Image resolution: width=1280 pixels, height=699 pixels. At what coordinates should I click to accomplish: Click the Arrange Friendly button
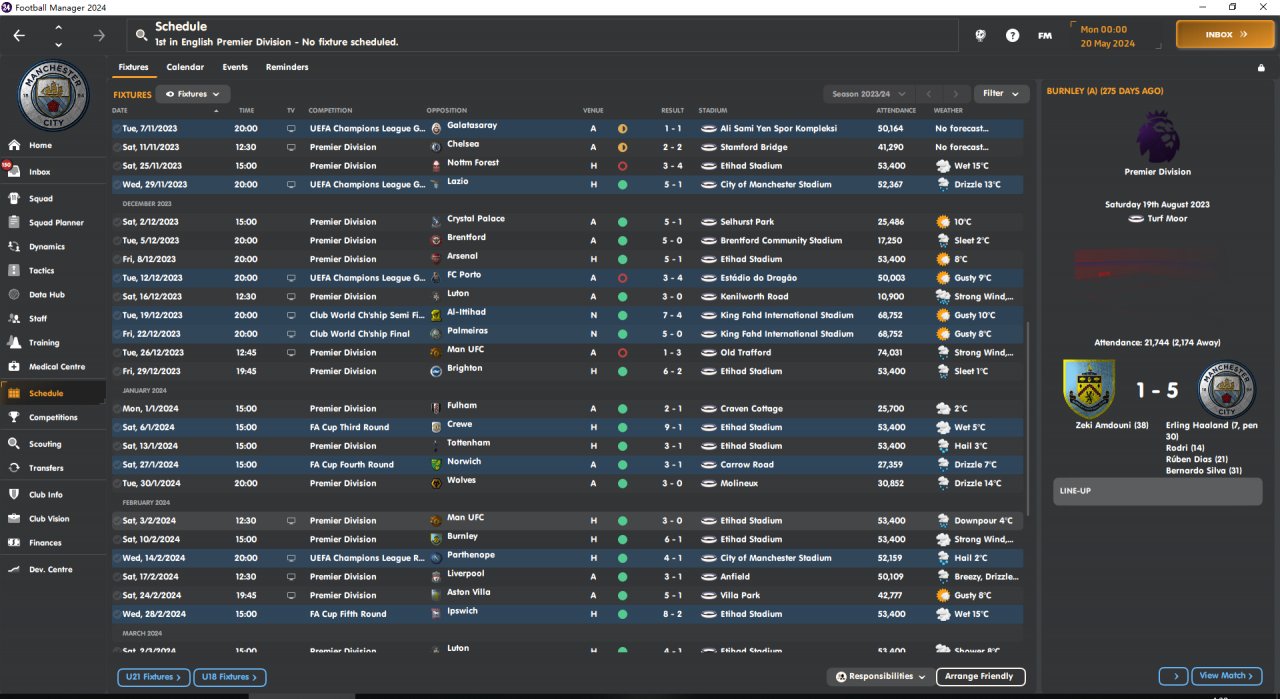tap(981, 677)
